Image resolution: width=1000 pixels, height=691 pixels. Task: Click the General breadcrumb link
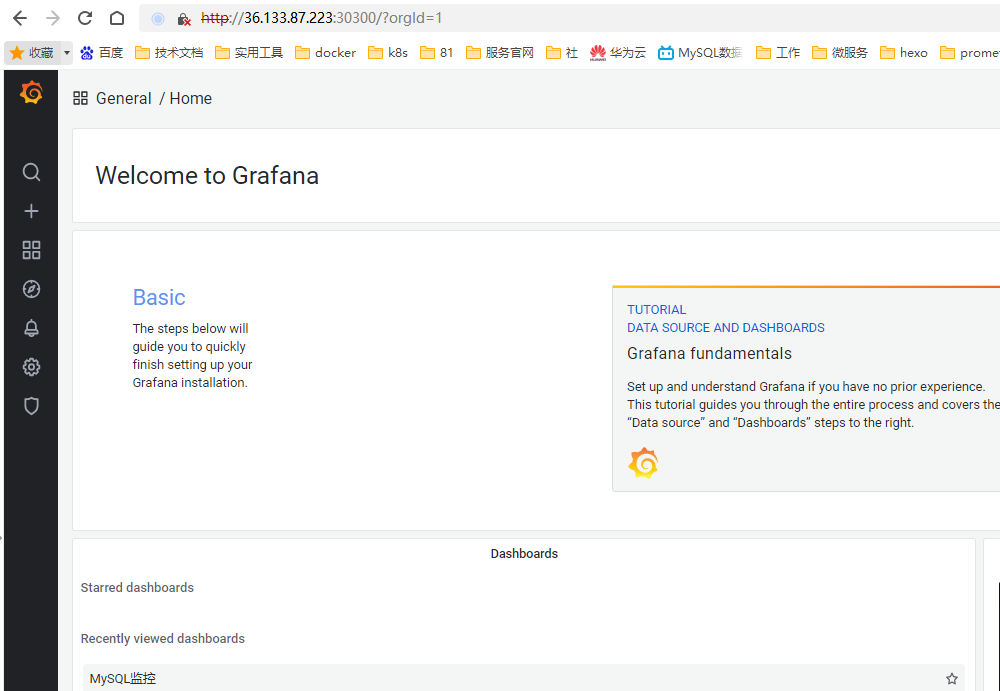click(124, 98)
